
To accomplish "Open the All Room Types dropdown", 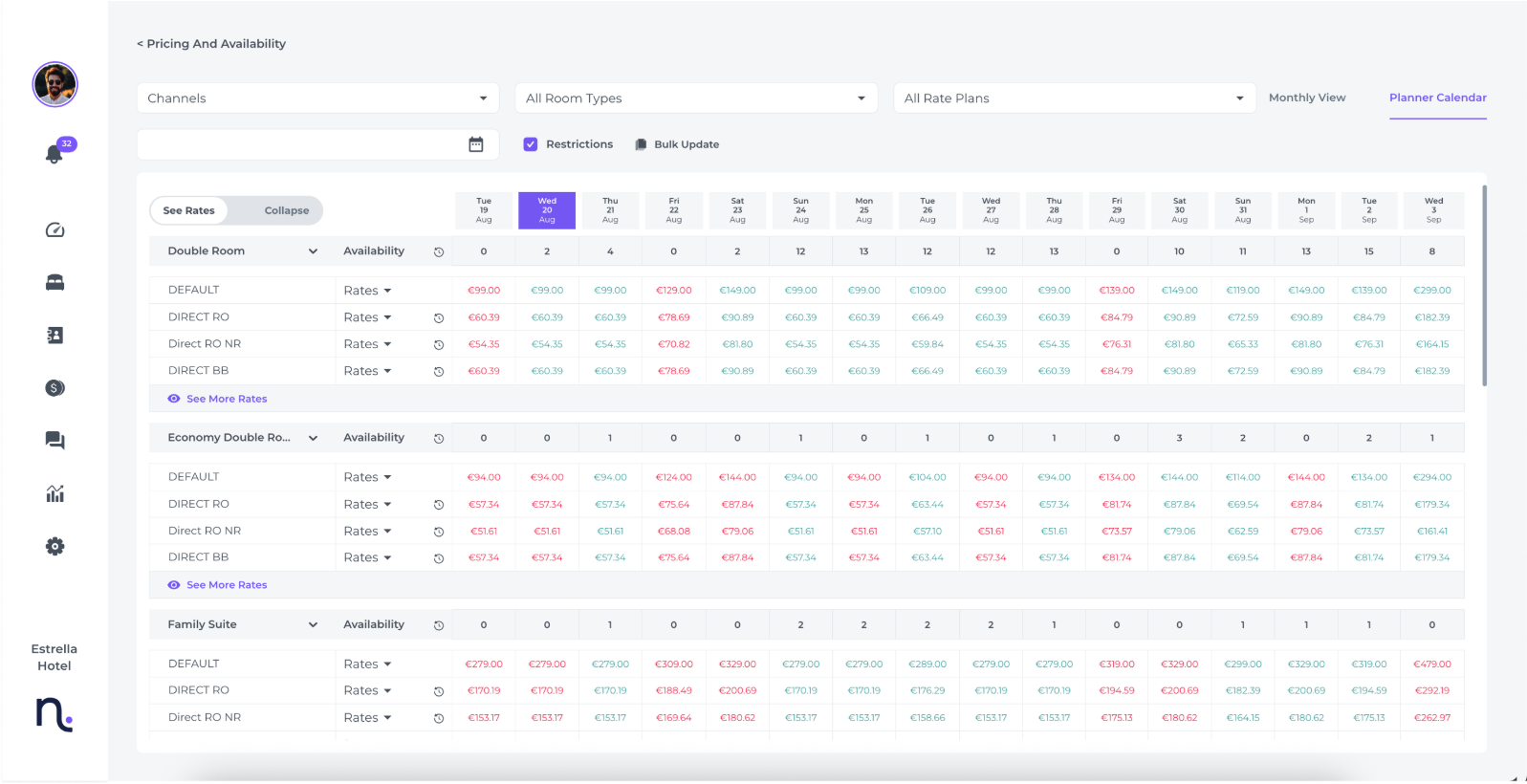I will click(695, 98).
